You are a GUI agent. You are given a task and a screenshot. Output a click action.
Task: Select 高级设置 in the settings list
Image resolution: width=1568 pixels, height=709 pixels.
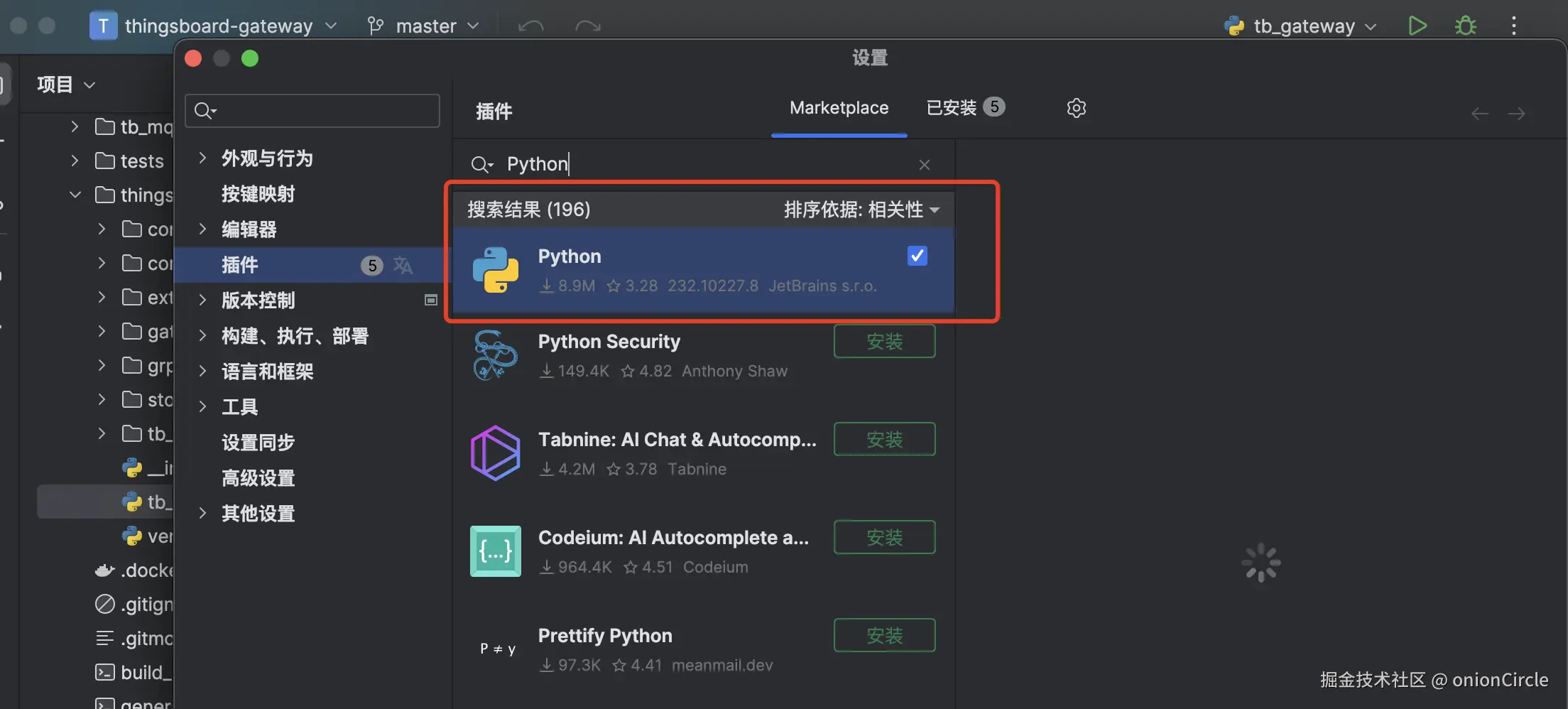coord(258,478)
